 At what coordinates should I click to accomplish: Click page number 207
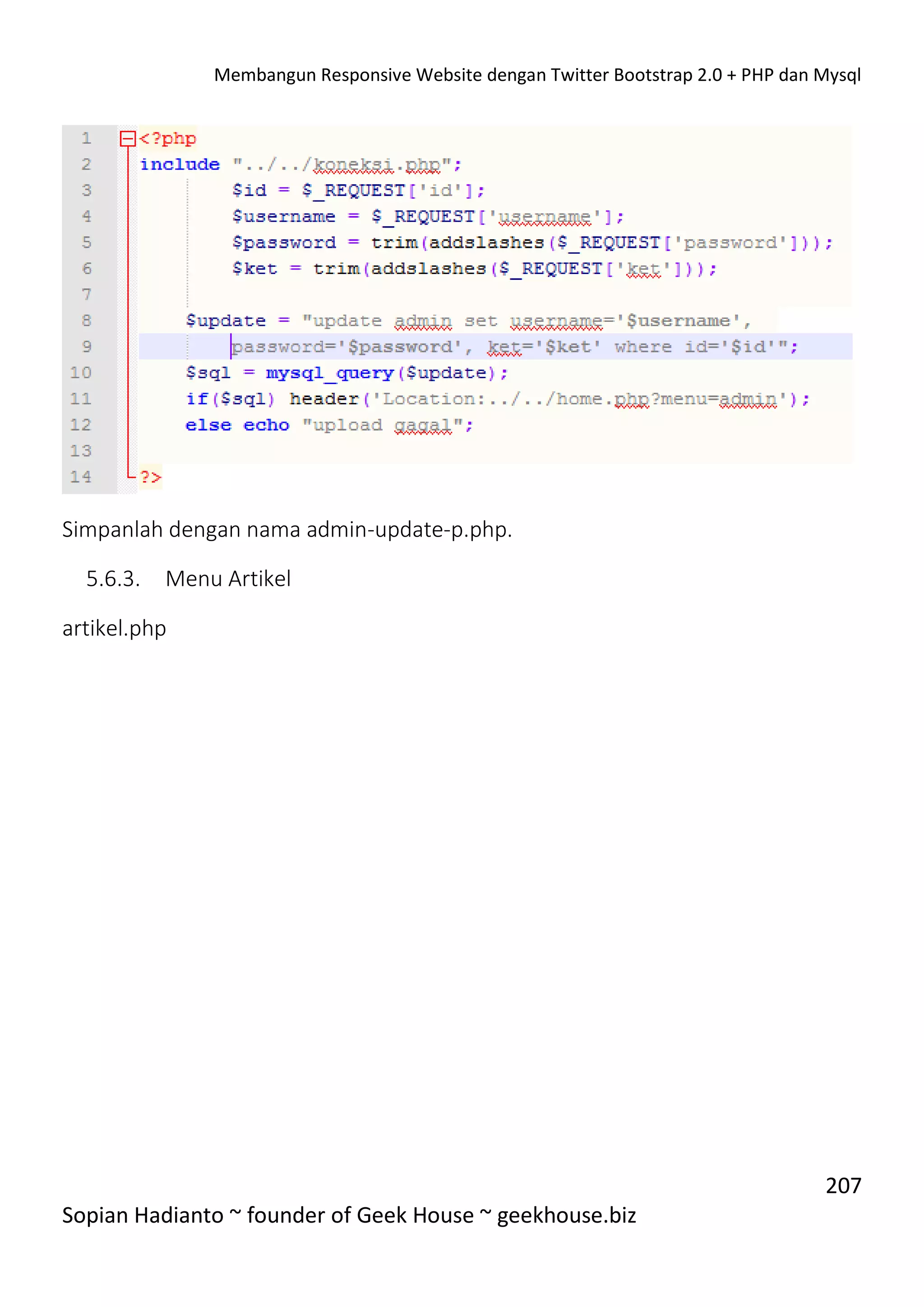(843, 1186)
